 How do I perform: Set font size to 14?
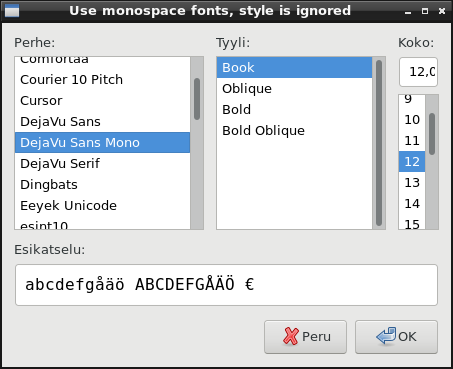coord(412,204)
